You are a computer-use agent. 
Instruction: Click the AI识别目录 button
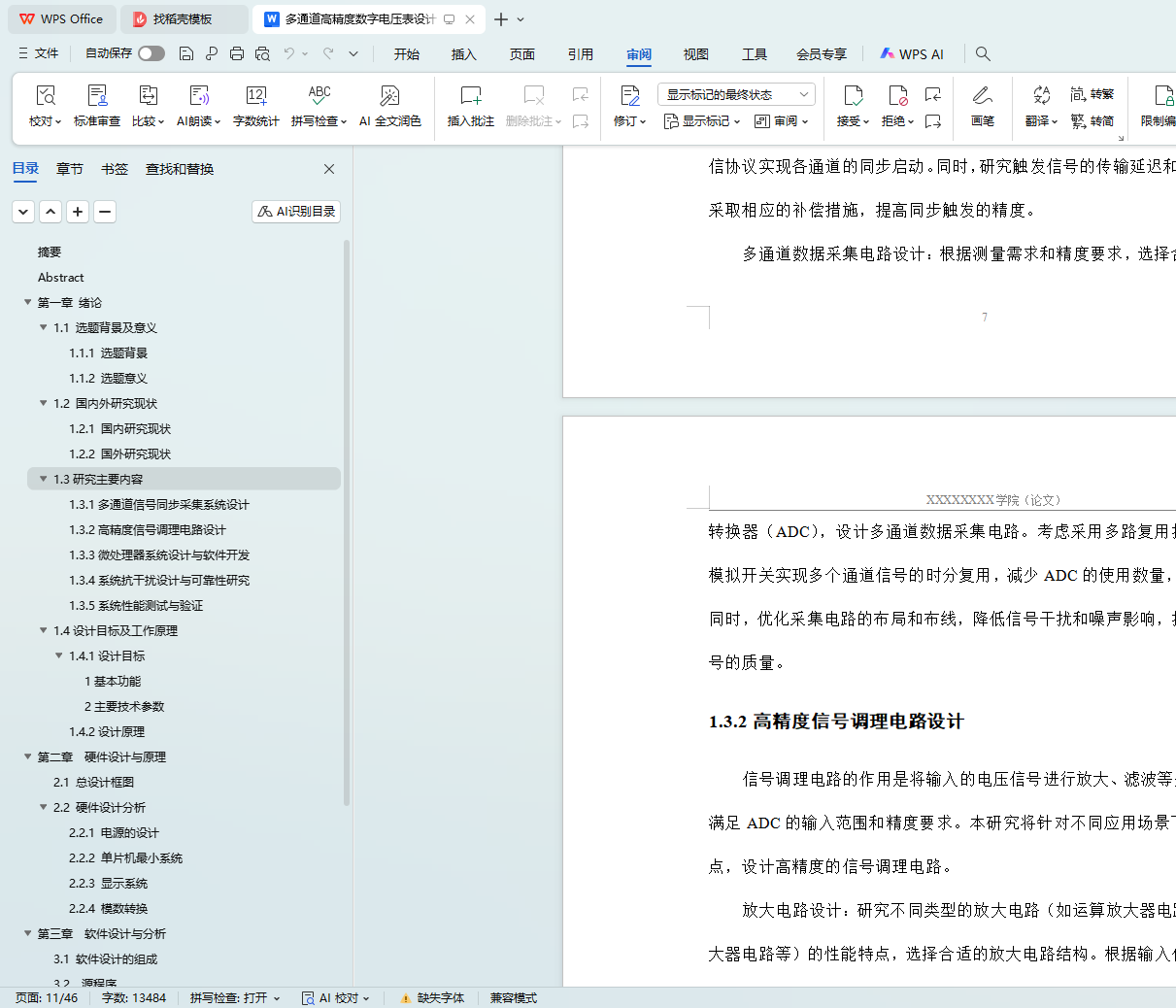[x=296, y=211]
